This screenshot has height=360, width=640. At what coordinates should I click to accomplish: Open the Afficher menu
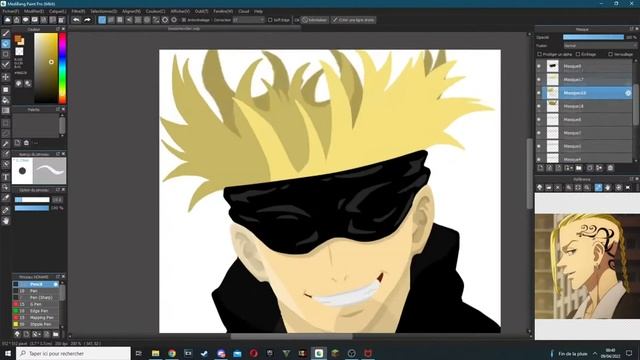click(x=180, y=11)
